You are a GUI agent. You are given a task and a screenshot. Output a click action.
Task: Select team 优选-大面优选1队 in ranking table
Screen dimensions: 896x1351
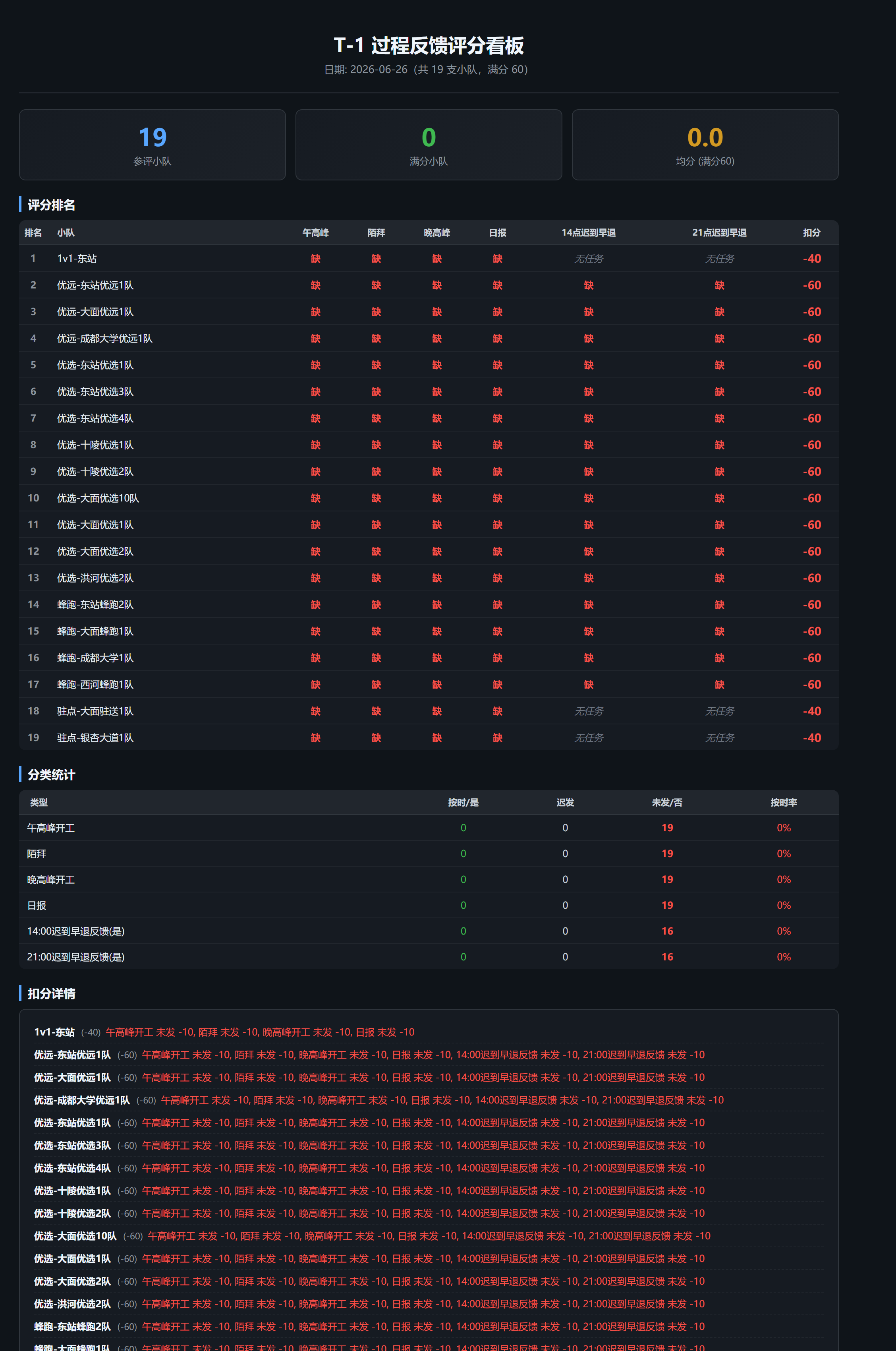95,525
